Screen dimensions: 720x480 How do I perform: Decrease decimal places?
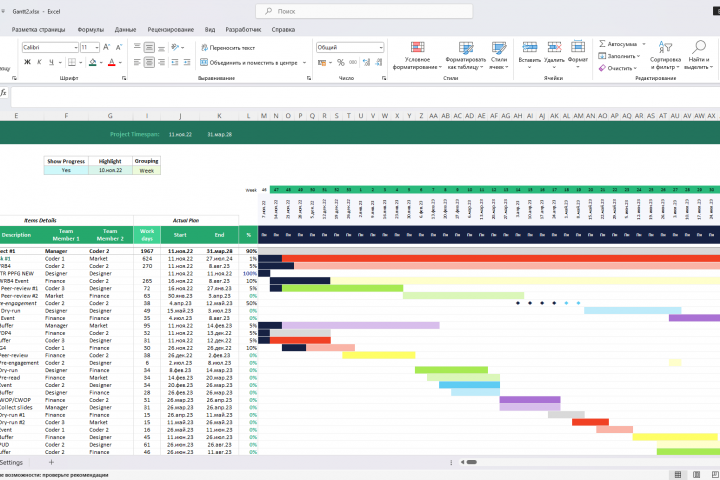pyautogui.click(x=379, y=62)
